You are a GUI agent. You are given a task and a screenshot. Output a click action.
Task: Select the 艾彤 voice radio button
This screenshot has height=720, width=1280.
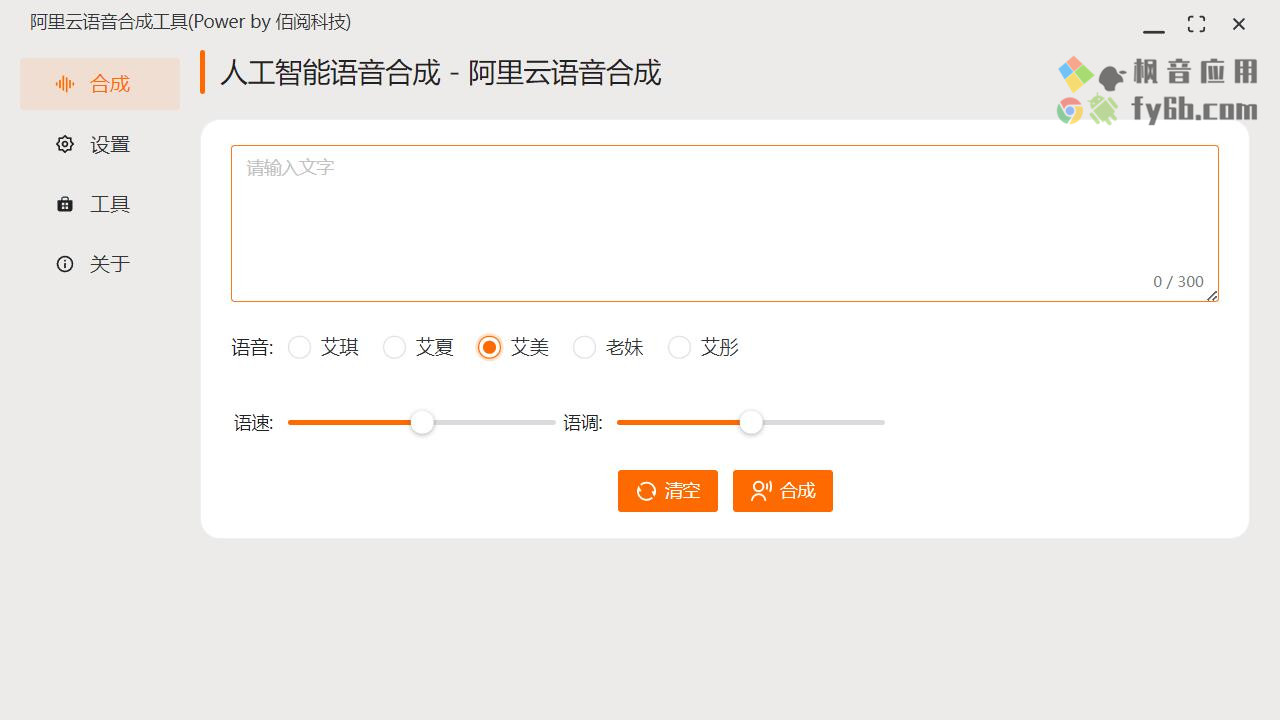pyautogui.click(x=679, y=347)
